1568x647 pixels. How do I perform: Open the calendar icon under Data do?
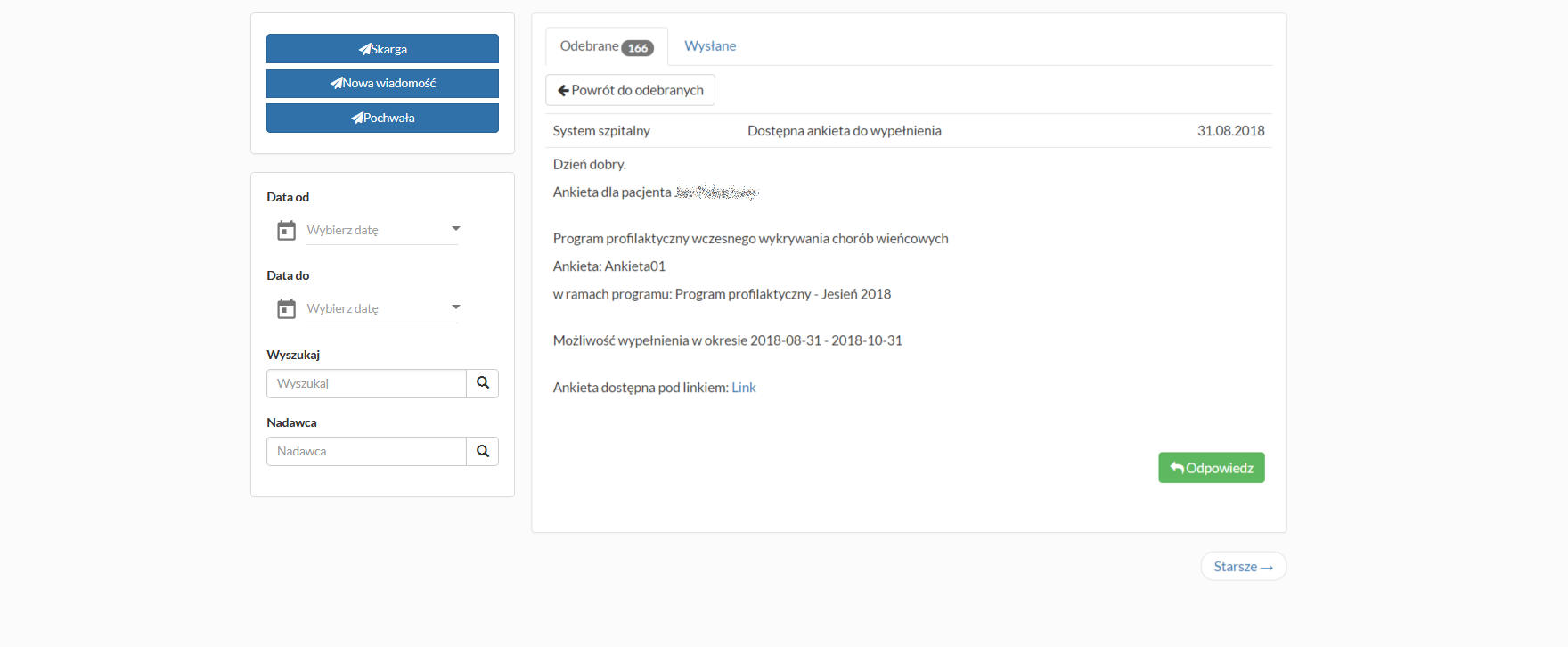(x=286, y=309)
